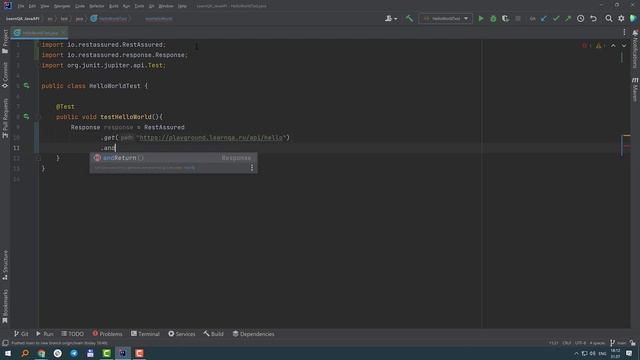Open the user account dropdown in toolbar
Screen dimensions: 640x360
(x=391, y=18)
